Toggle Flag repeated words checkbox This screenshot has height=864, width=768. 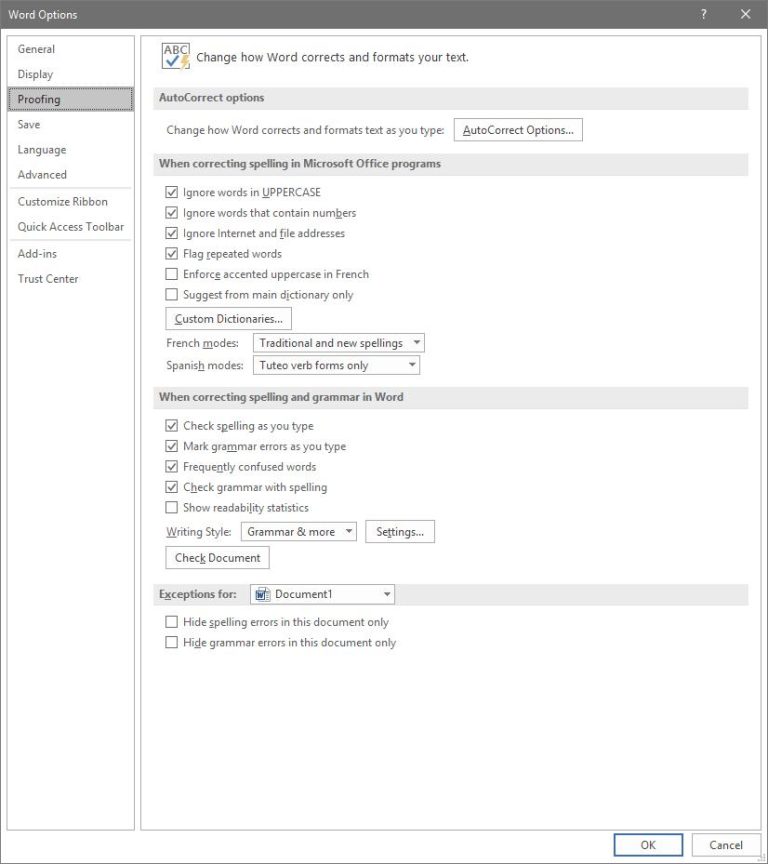[x=172, y=254]
